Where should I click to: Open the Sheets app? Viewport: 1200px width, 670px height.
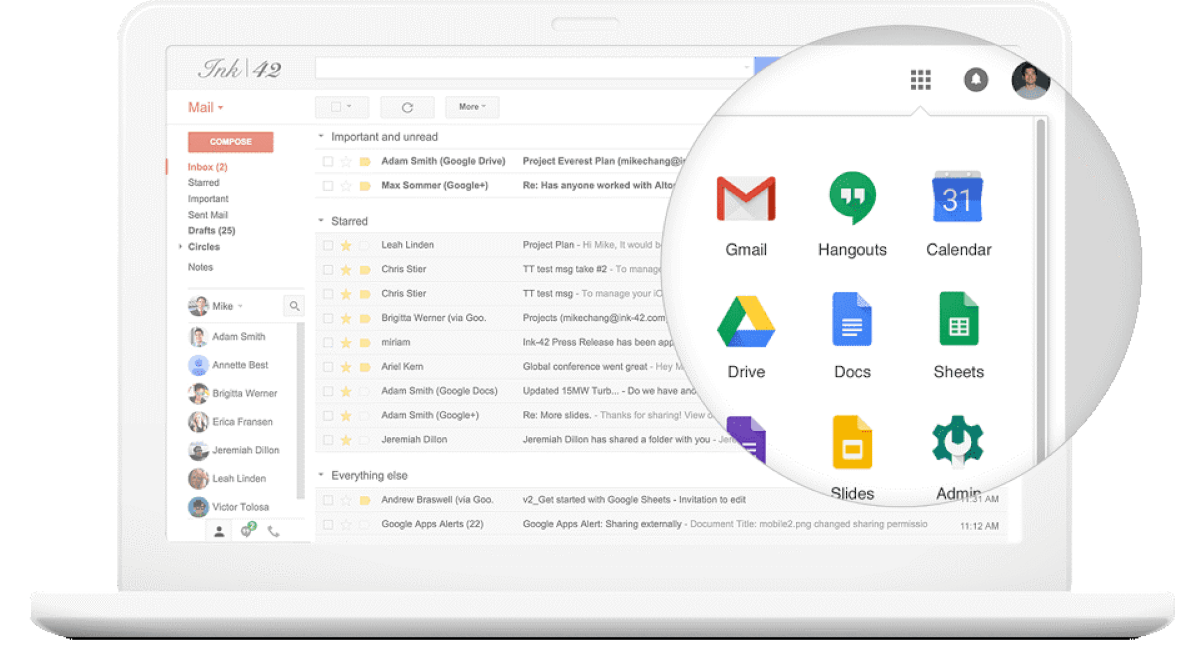tap(957, 320)
